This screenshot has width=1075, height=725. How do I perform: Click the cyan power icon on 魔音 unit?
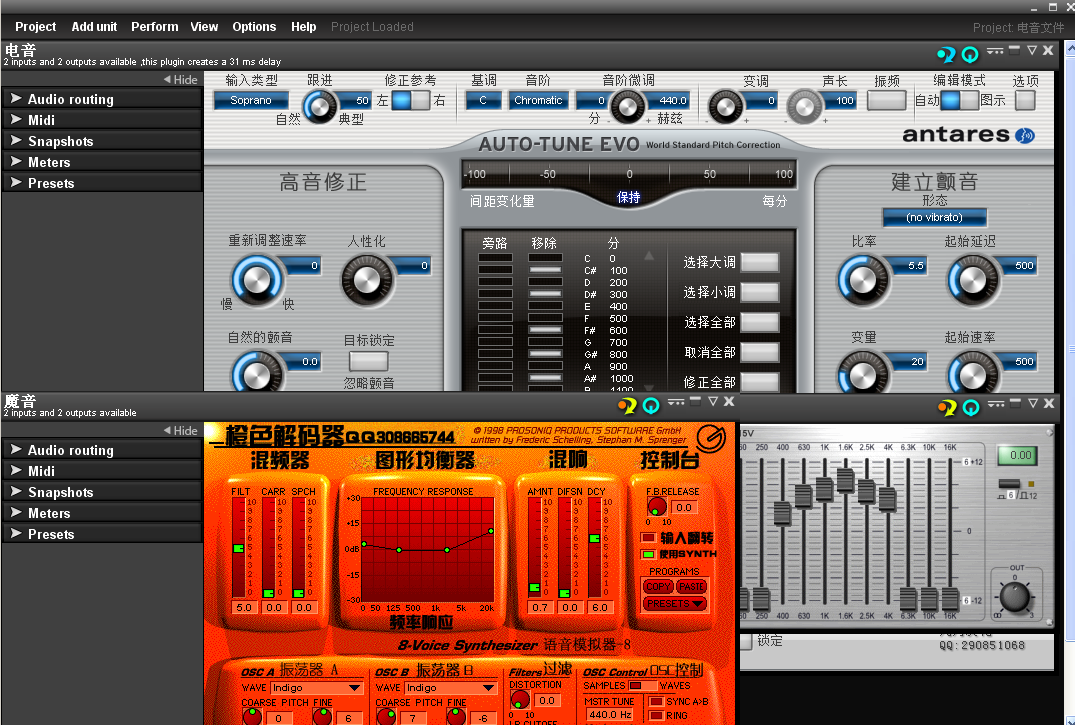tap(651, 405)
